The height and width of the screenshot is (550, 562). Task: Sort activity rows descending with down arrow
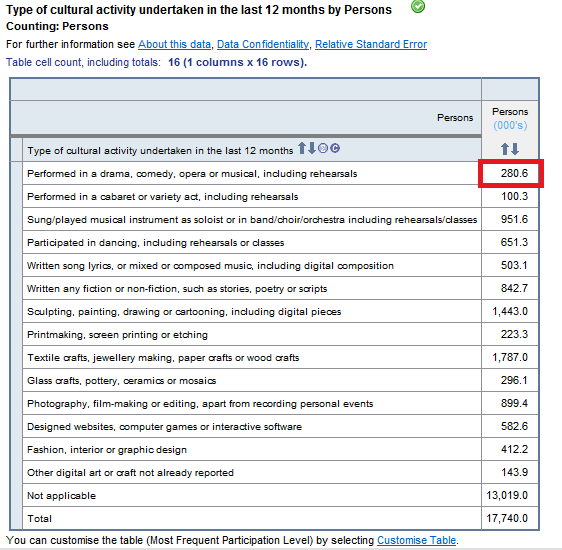coord(312,148)
